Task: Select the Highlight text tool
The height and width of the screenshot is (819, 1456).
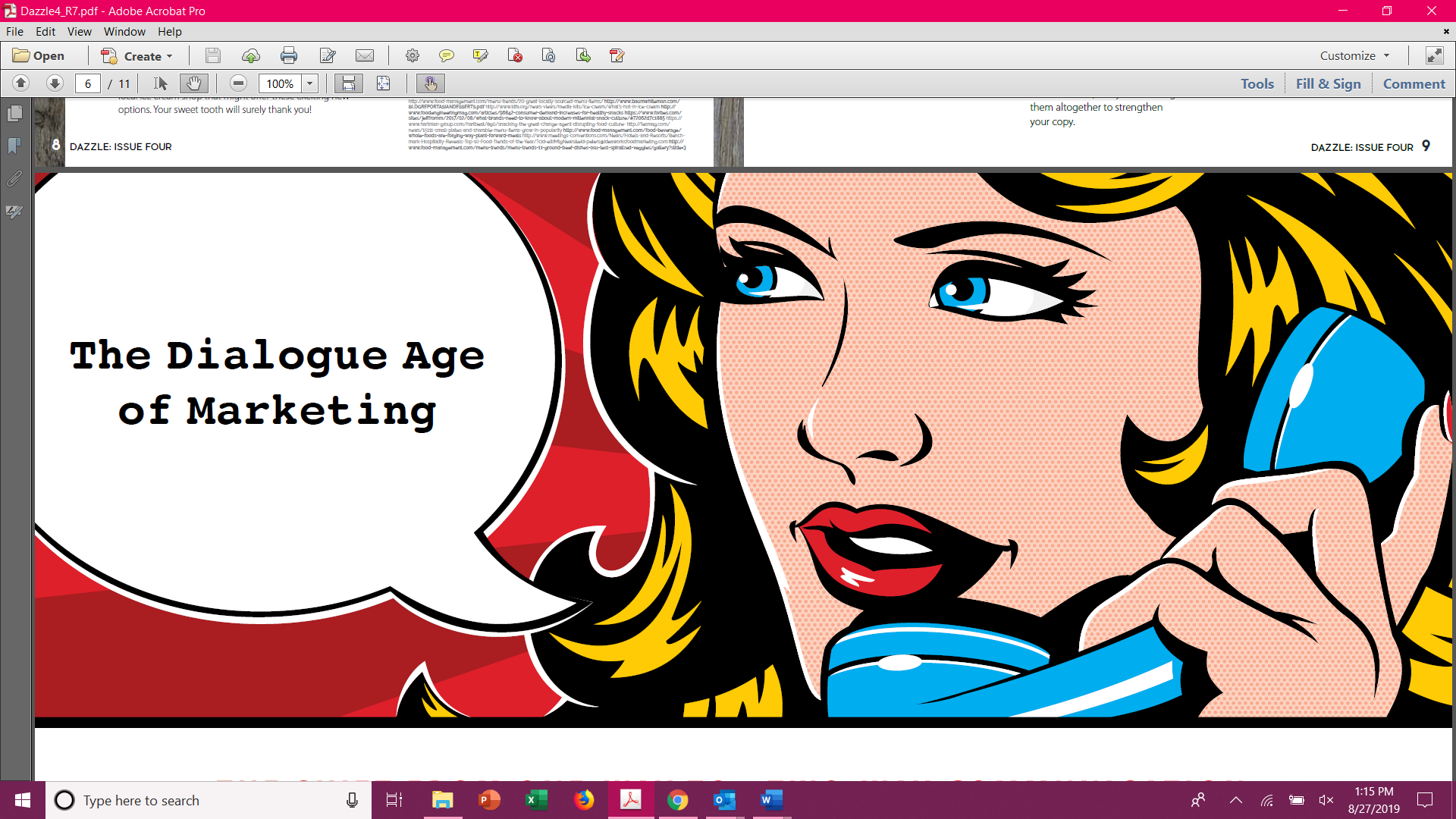Action: pyautogui.click(x=481, y=55)
